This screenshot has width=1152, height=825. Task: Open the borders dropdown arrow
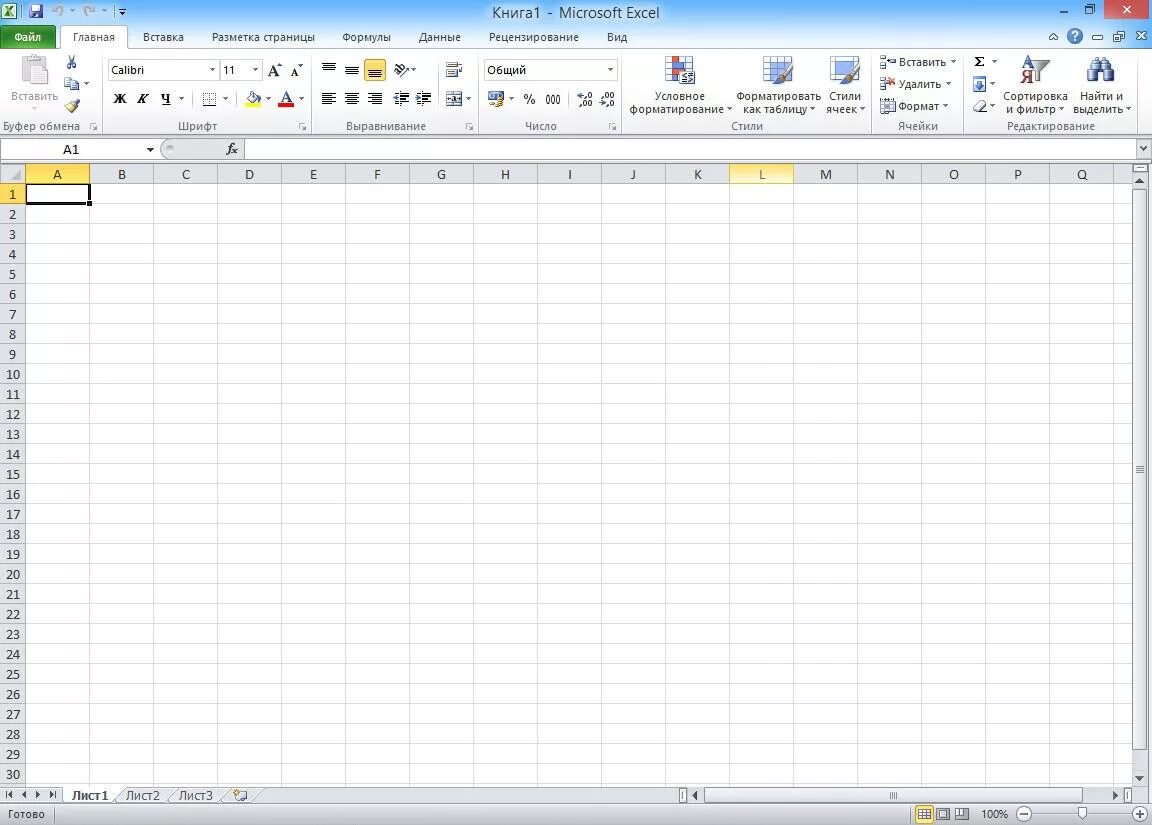point(225,98)
